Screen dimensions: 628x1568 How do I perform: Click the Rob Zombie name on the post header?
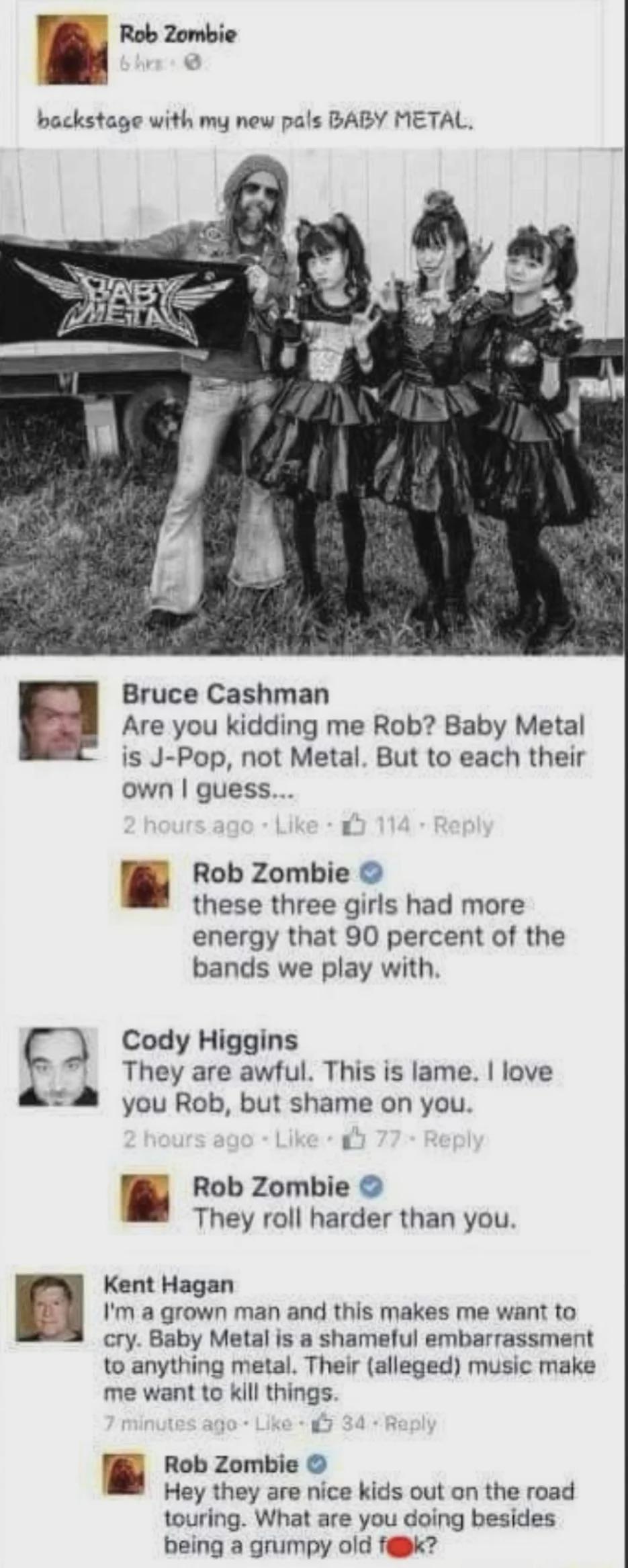(x=178, y=34)
